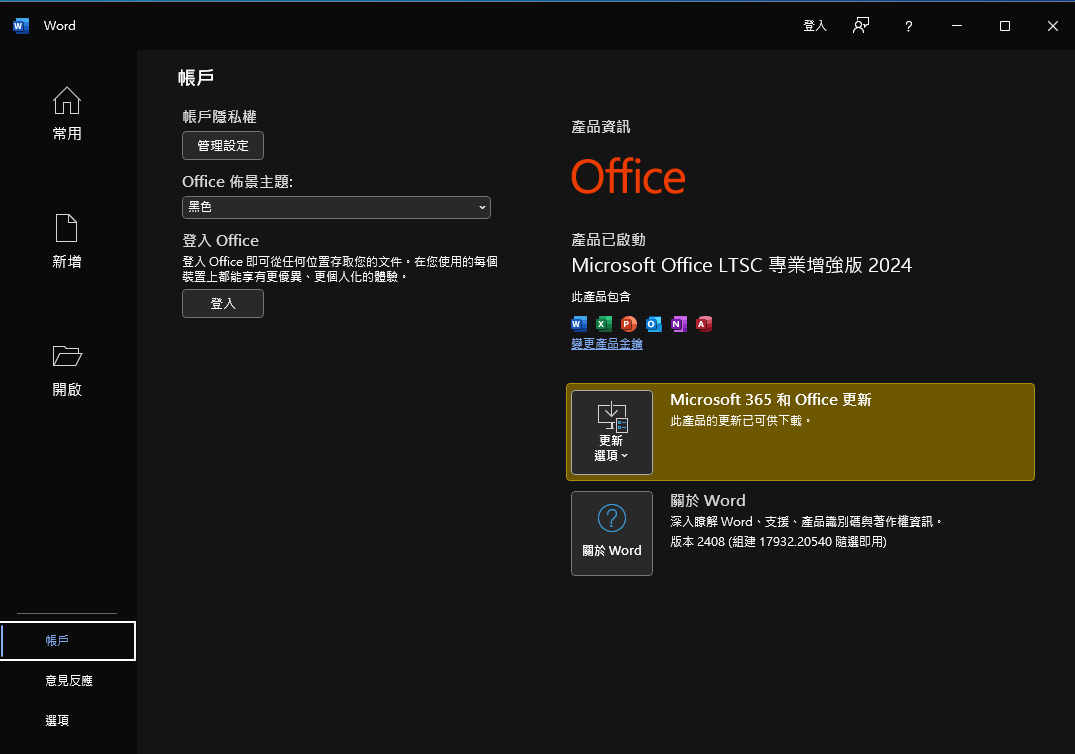The height and width of the screenshot is (754, 1075).
Task: Click the Open (開啟) folder icon
Action: 67,356
